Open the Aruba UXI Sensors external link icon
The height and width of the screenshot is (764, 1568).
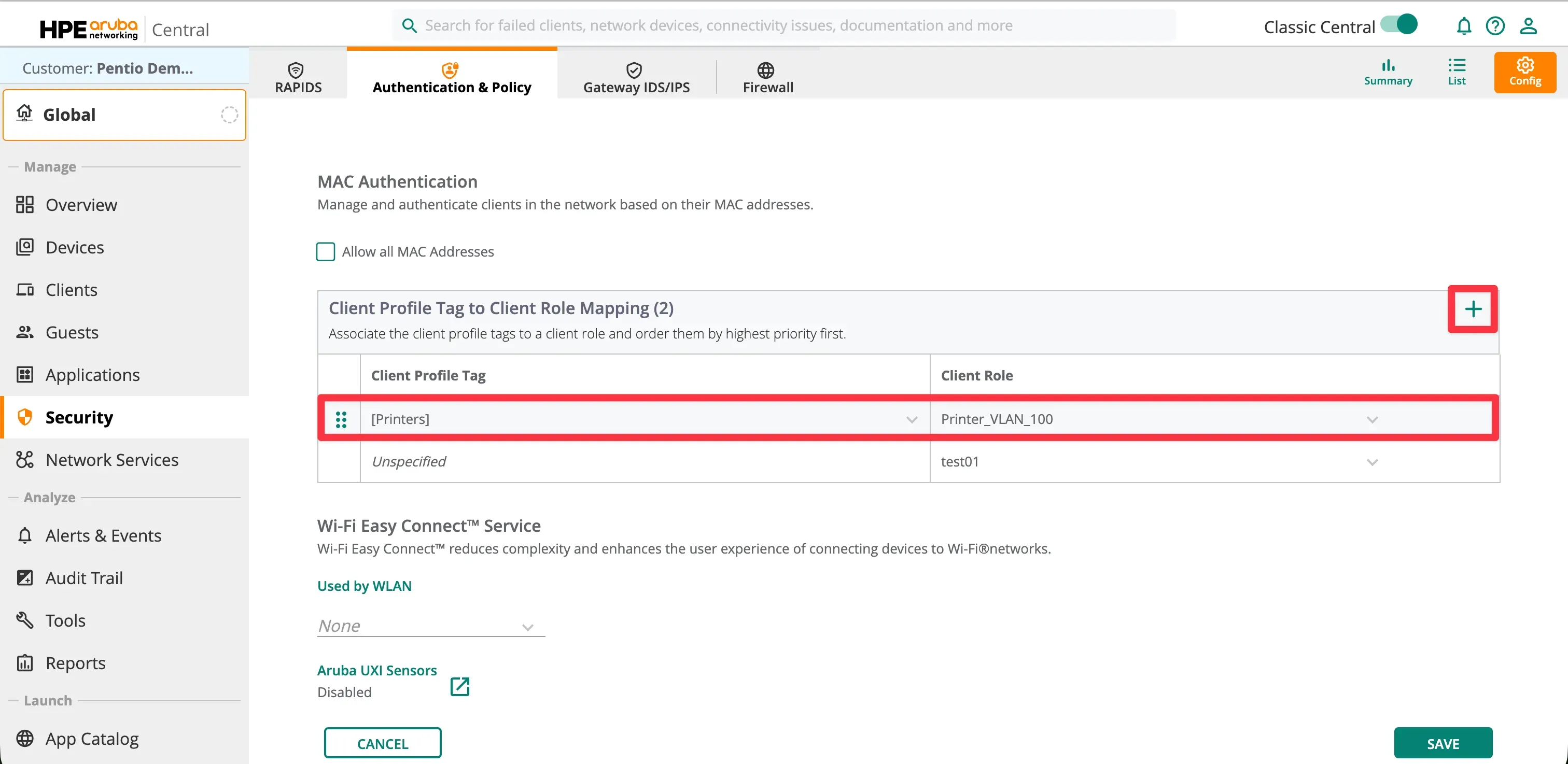[x=459, y=686]
